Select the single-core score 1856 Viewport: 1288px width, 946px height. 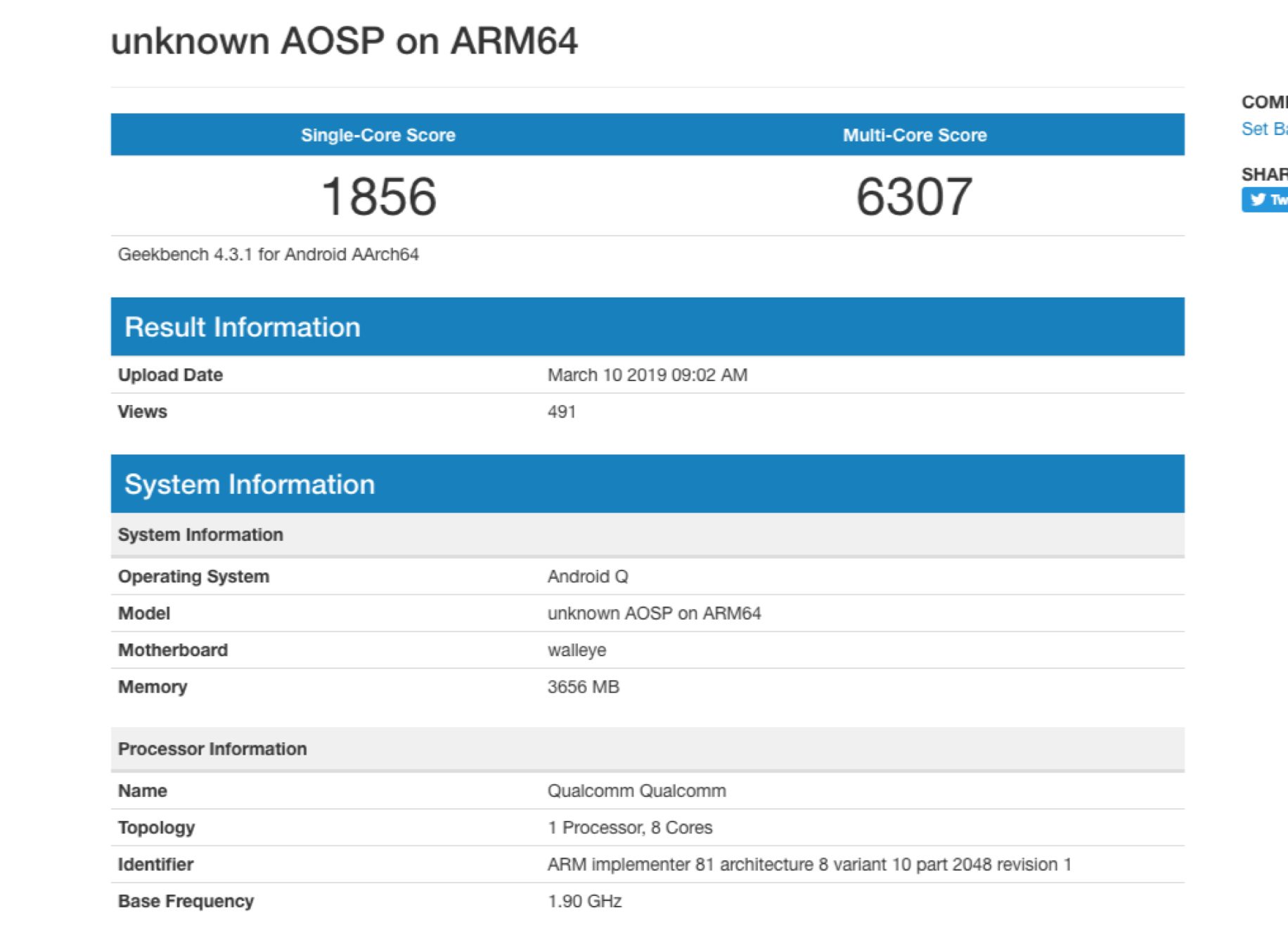(378, 196)
